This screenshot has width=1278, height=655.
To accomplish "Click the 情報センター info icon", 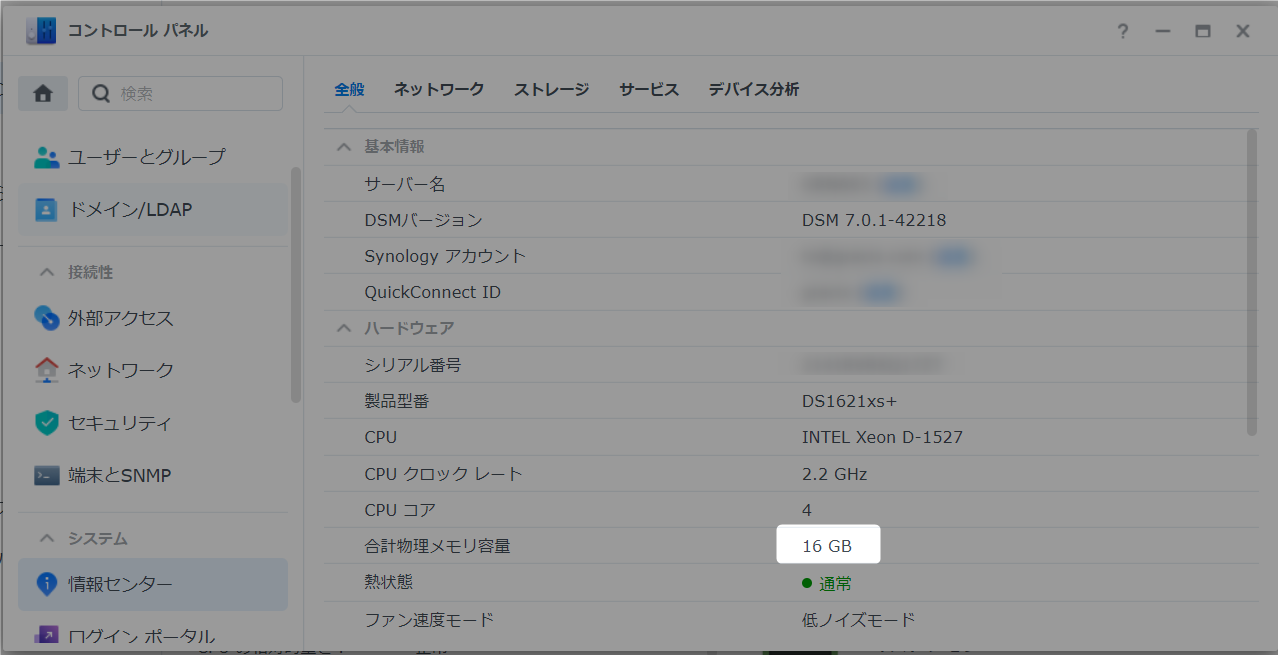I will point(47,584).
